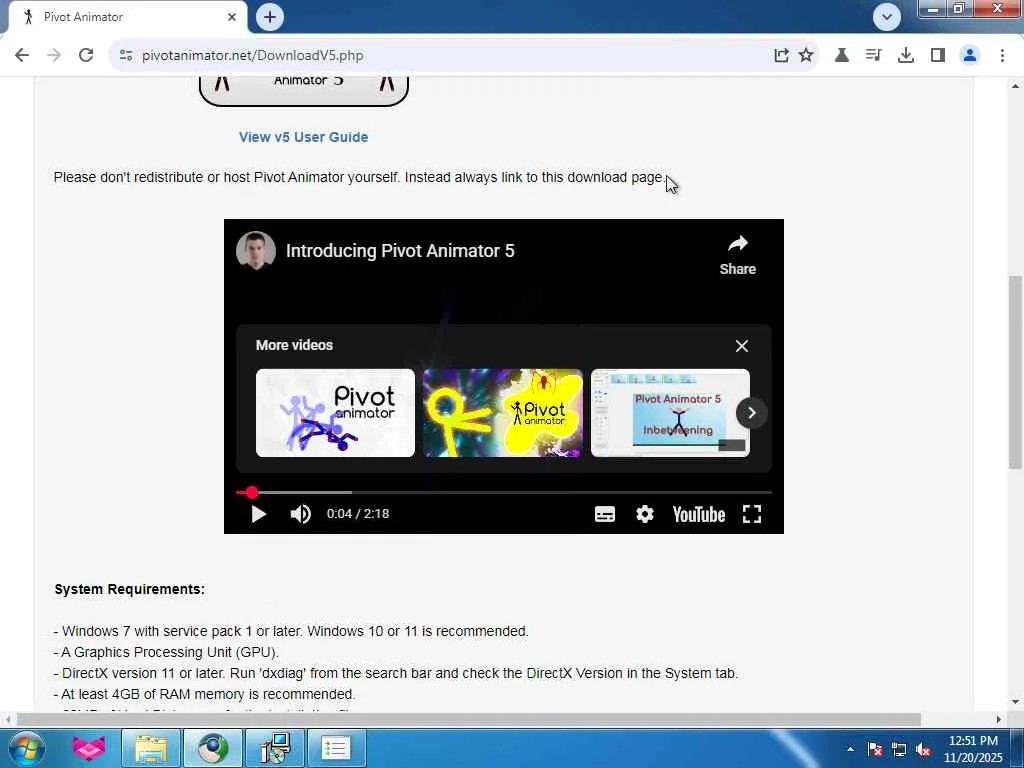
Task: Open the clock showing 12:51 PM
Action: (x=973, y=749)
